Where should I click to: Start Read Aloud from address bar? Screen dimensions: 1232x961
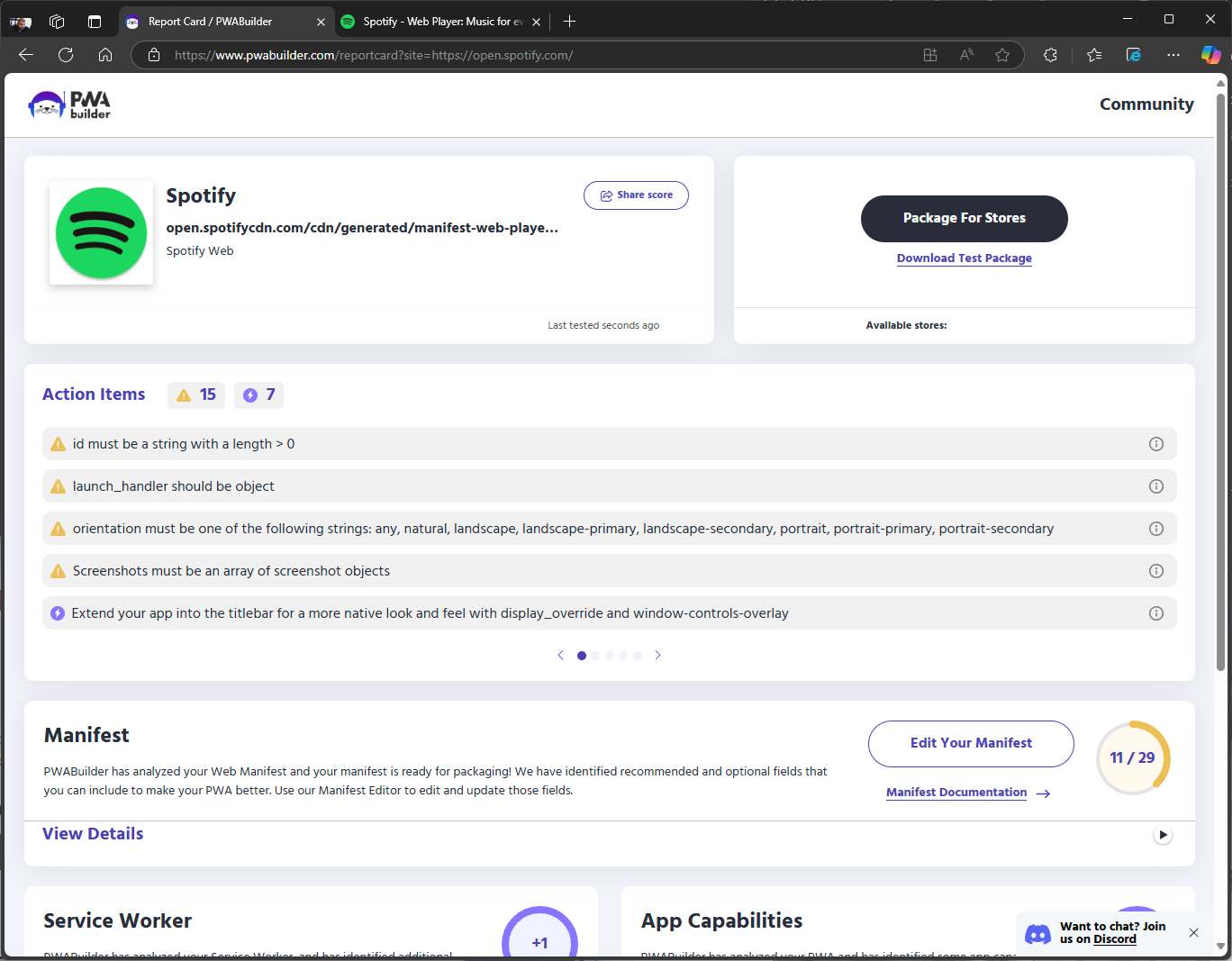click(966, 55)
